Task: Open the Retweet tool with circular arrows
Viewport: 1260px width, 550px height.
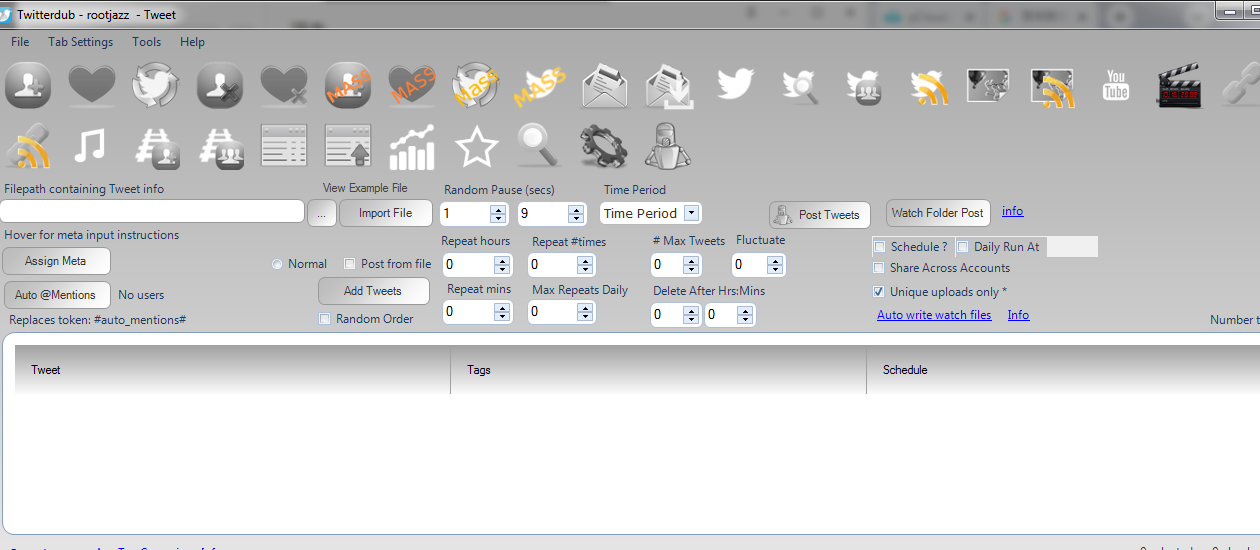Action: pos(156,85)
